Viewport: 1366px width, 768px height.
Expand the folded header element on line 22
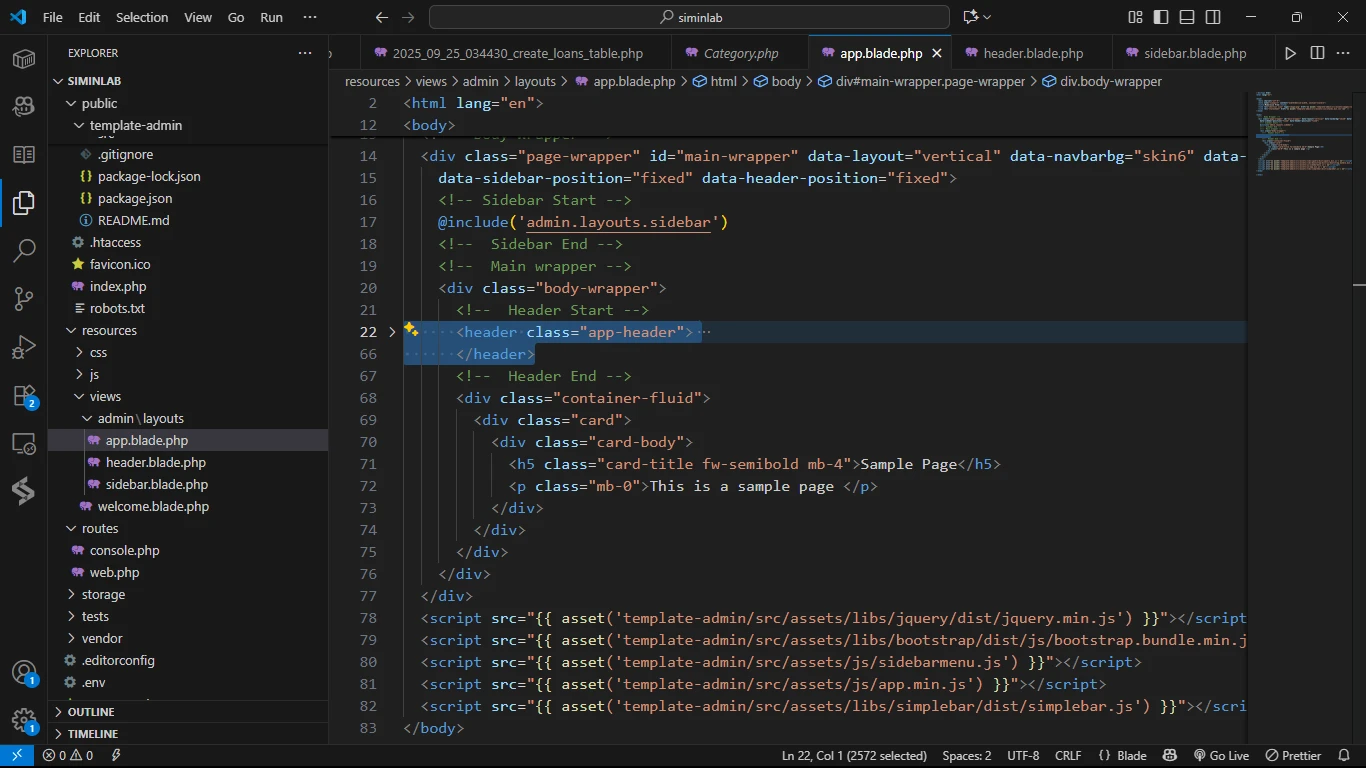point(392,332)
